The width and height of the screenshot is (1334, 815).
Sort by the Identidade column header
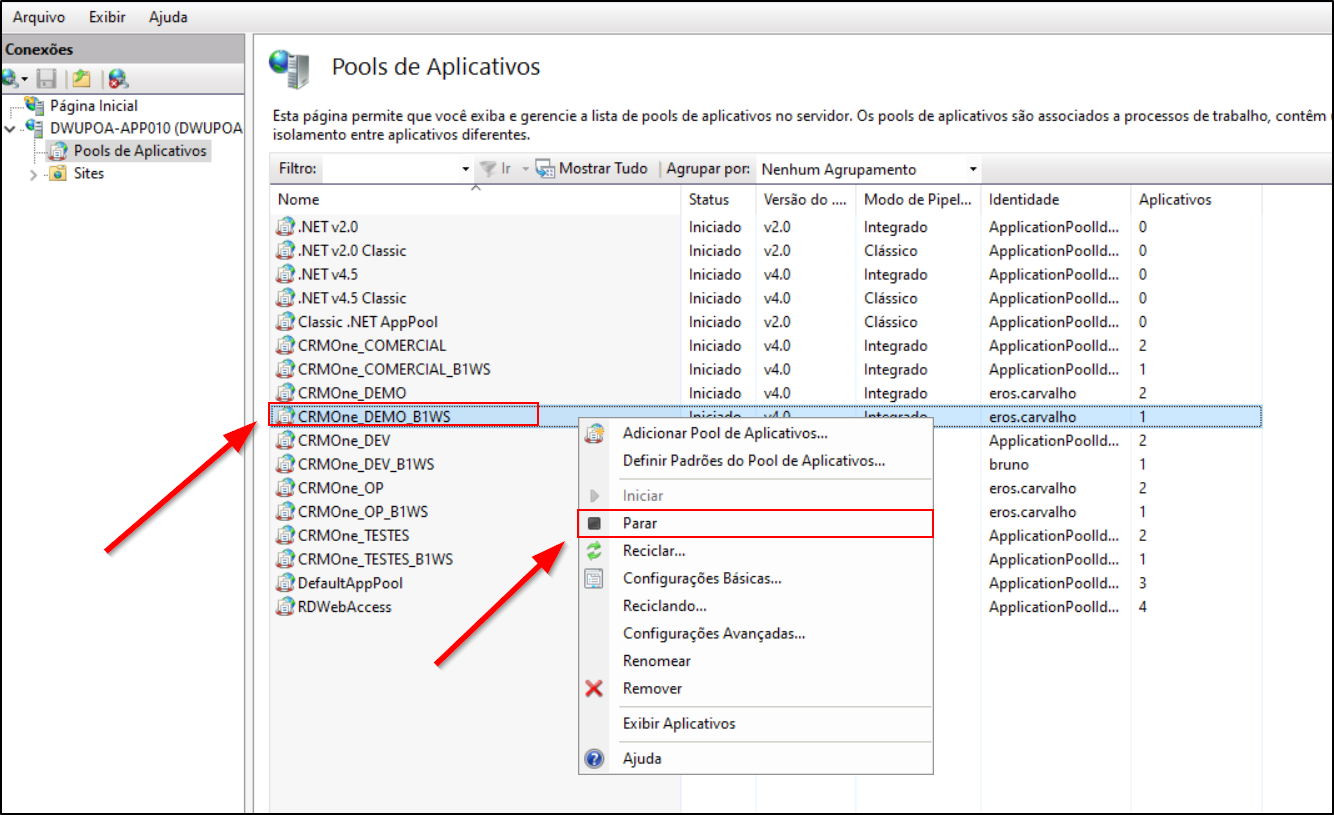pyautogui.click(x=1023, y=199)
